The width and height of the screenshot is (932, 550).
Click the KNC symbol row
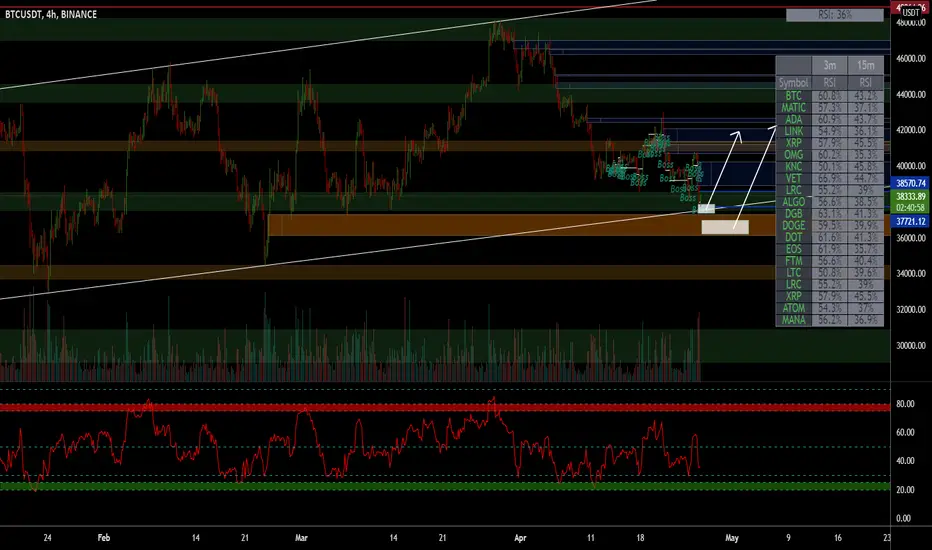tap(794, 166)
